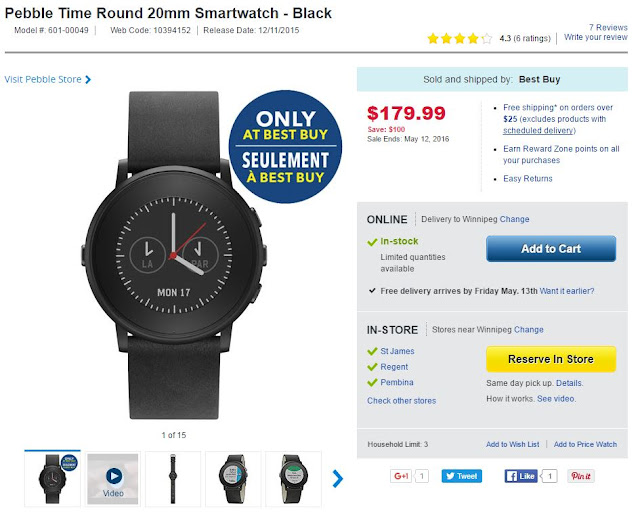640x516 pixels.
Task: Open the Visit Pebble Store link
Action: pyautogui.click(x=48, y=79)
